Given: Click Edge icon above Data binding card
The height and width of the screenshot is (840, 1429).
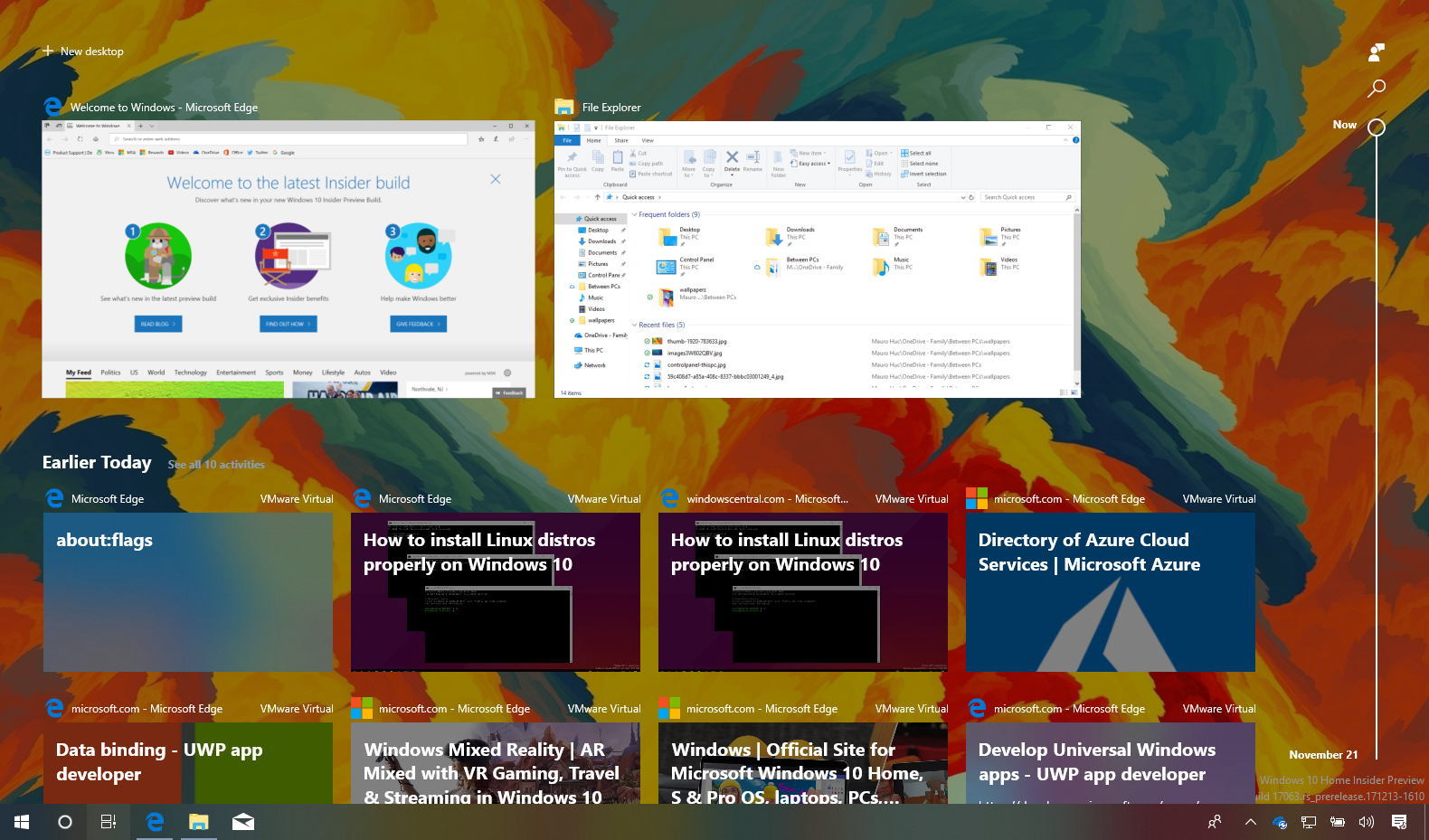Looking at the screenshot, I should click(x=54, y=708).
